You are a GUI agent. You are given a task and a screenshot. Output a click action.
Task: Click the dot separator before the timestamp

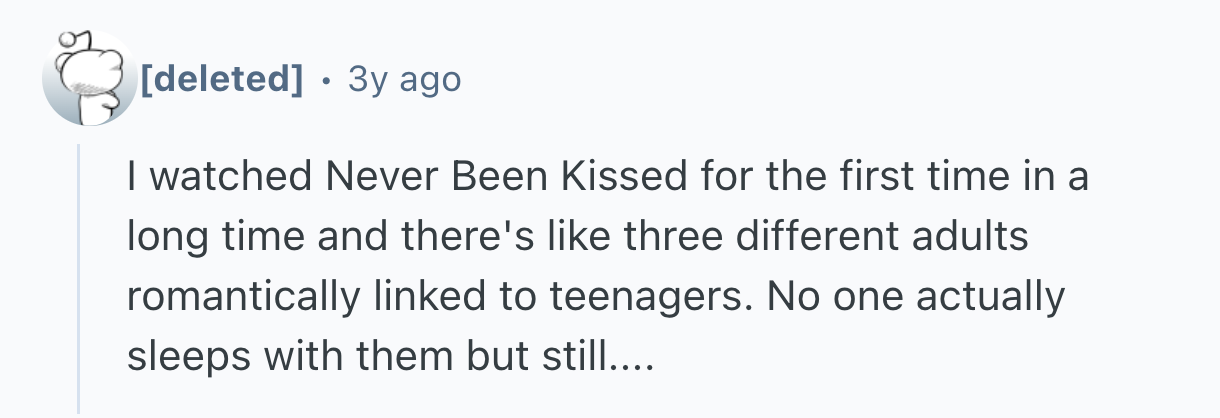[x=326, y=79]
